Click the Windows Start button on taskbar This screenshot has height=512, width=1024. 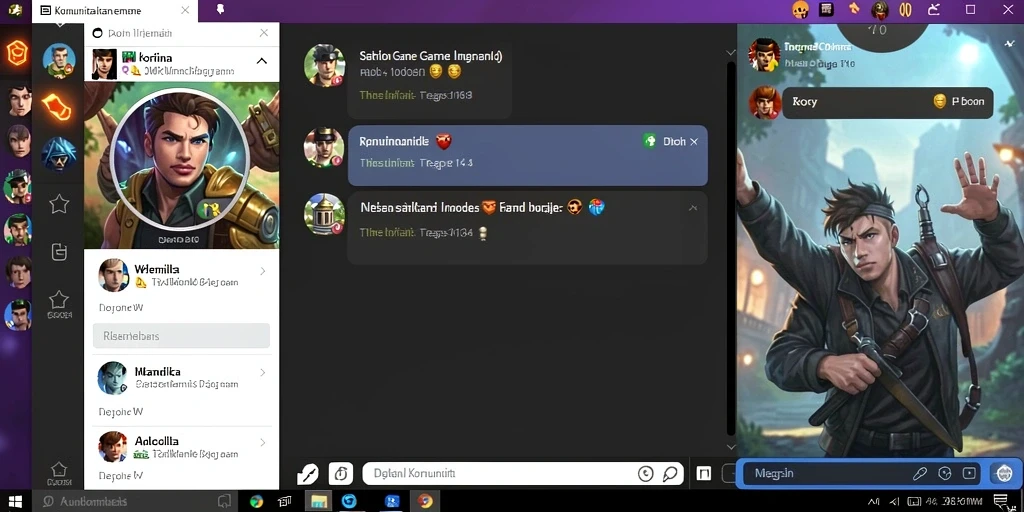click(14, 502)
